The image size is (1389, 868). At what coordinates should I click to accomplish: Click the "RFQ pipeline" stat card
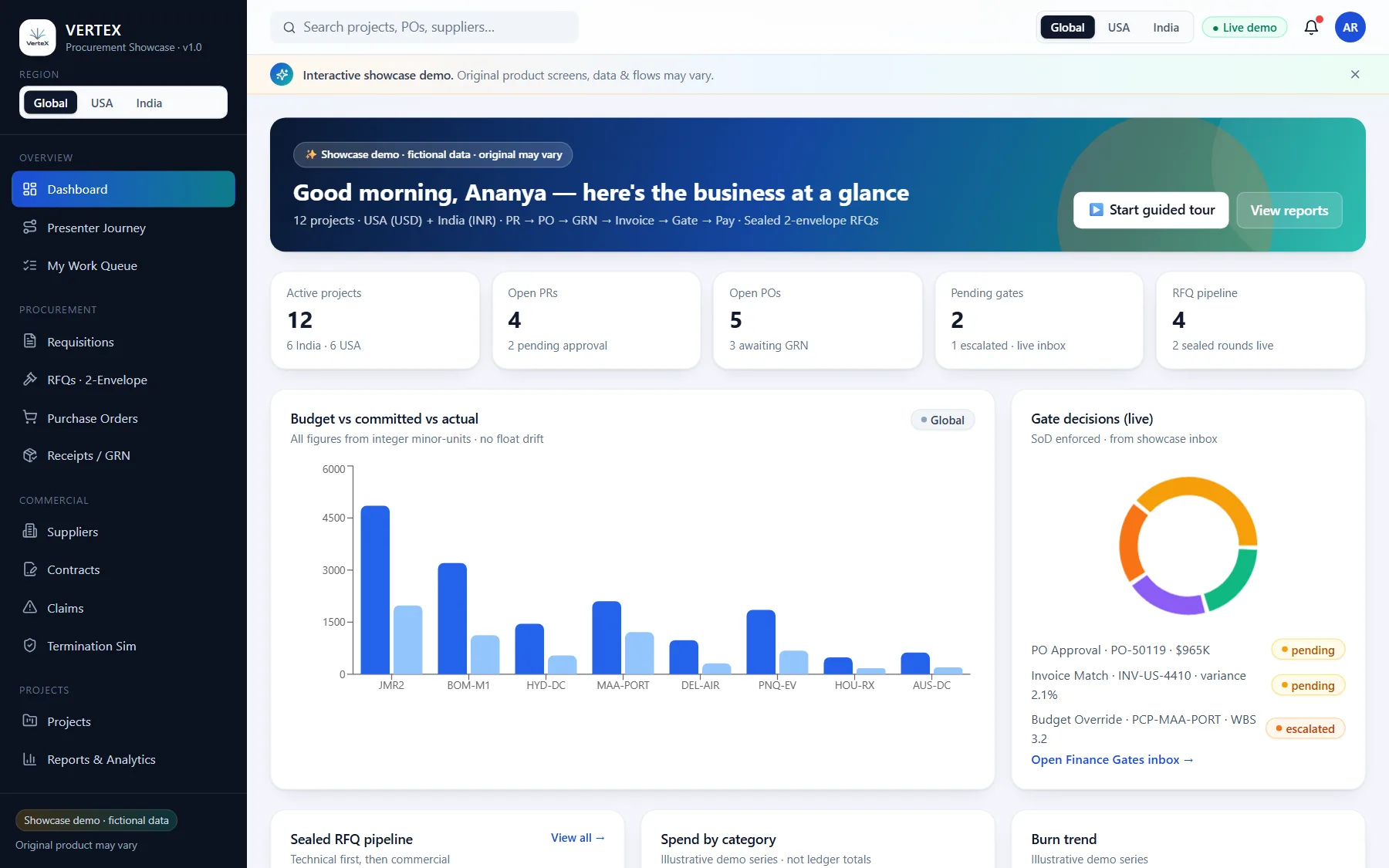click(x=1261, y=320)
